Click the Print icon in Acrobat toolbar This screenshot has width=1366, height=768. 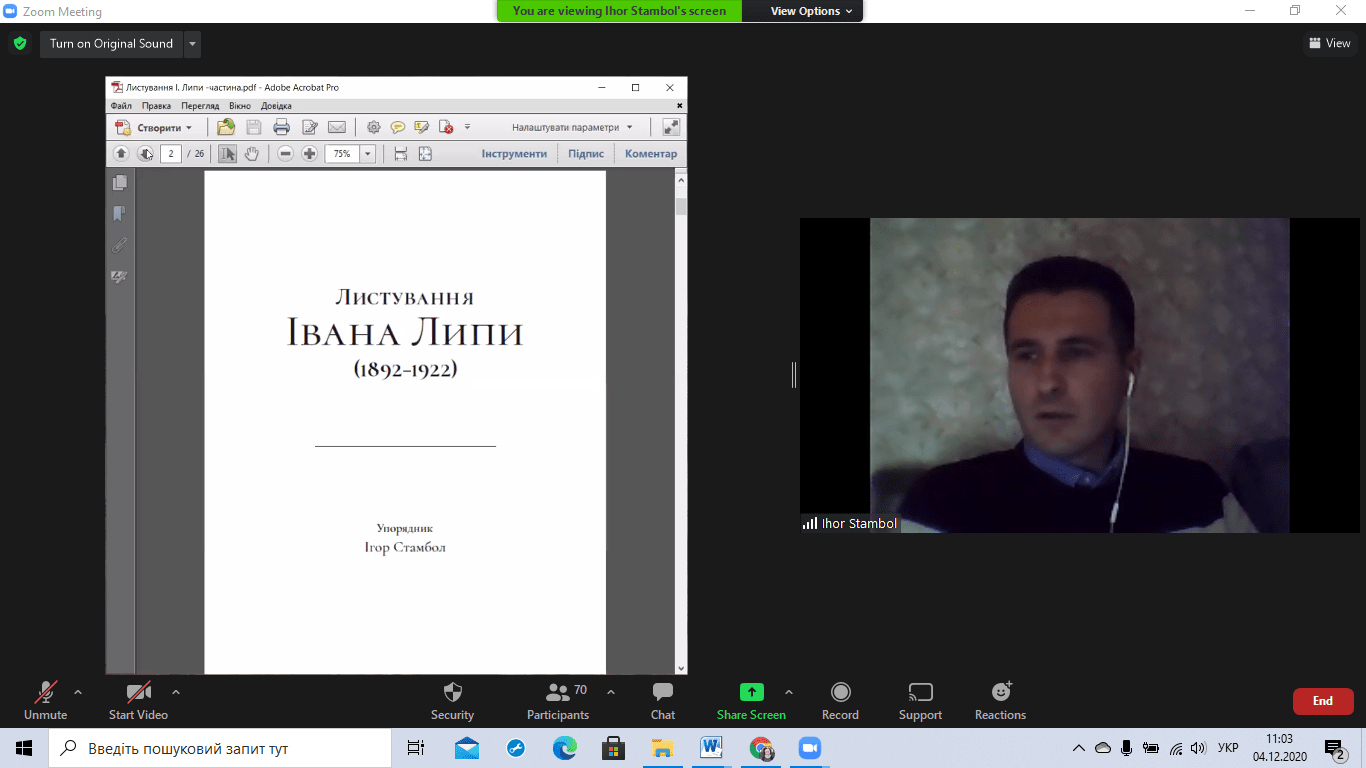click(281, 127)
